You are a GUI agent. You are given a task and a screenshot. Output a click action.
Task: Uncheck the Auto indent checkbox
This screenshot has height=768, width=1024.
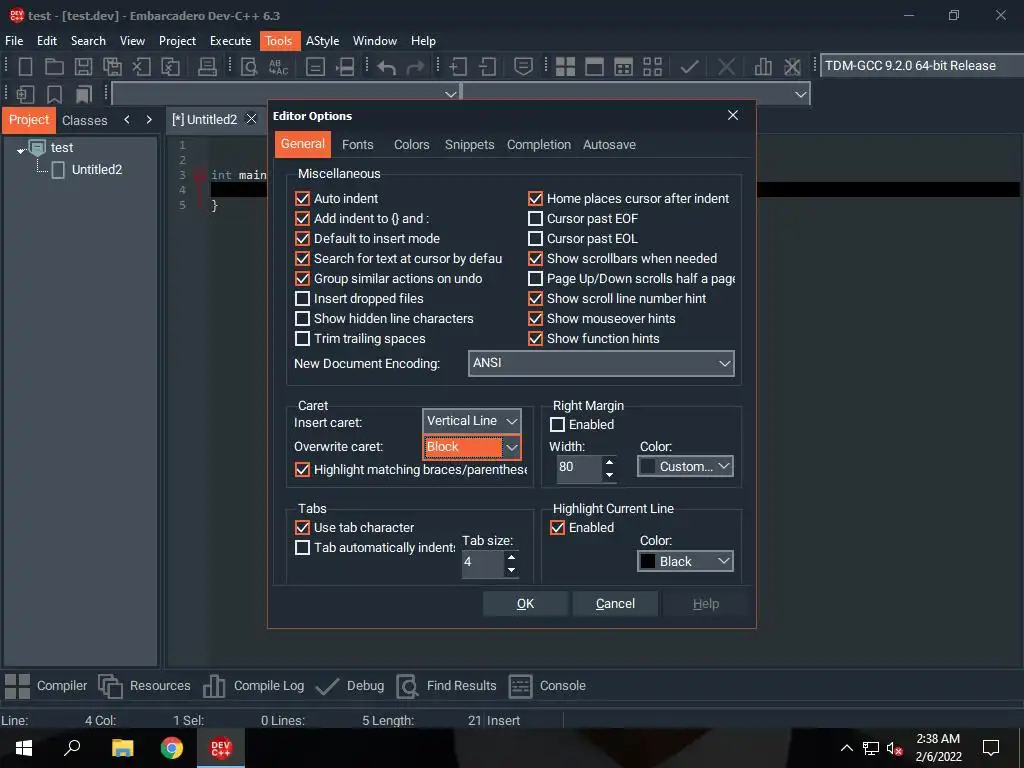pos(302,199)
